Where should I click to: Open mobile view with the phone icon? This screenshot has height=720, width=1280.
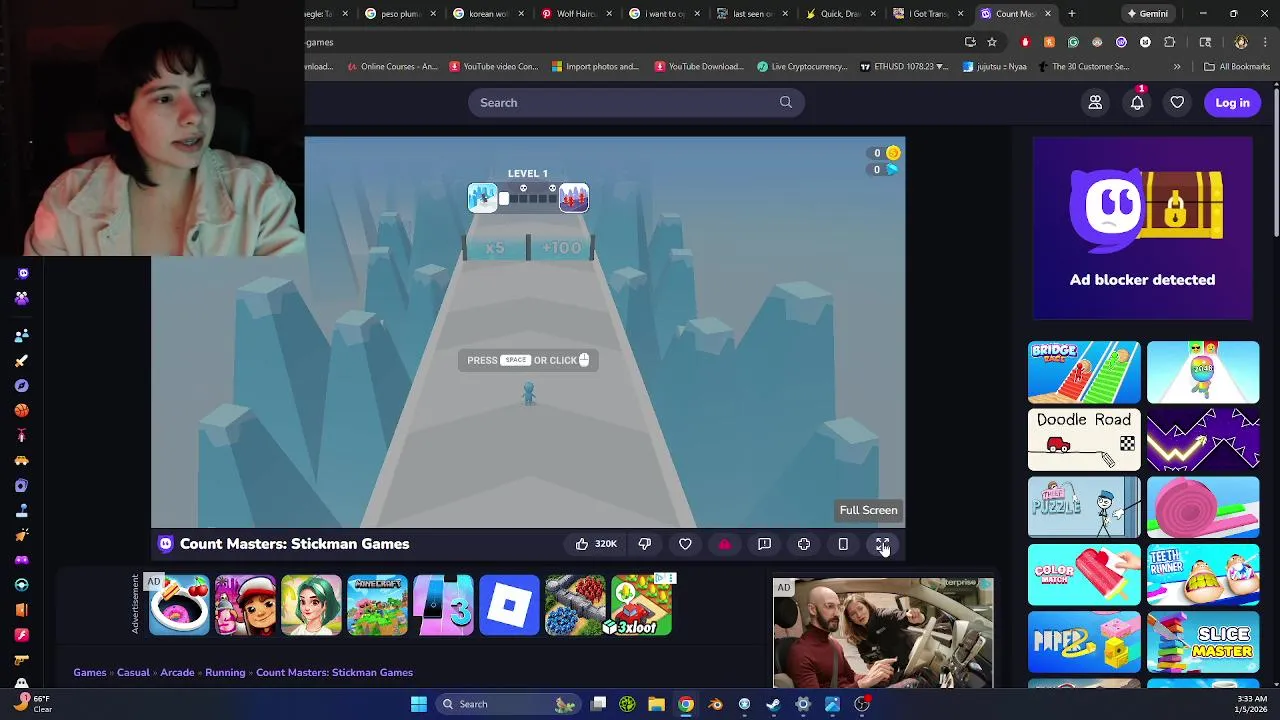843,544
